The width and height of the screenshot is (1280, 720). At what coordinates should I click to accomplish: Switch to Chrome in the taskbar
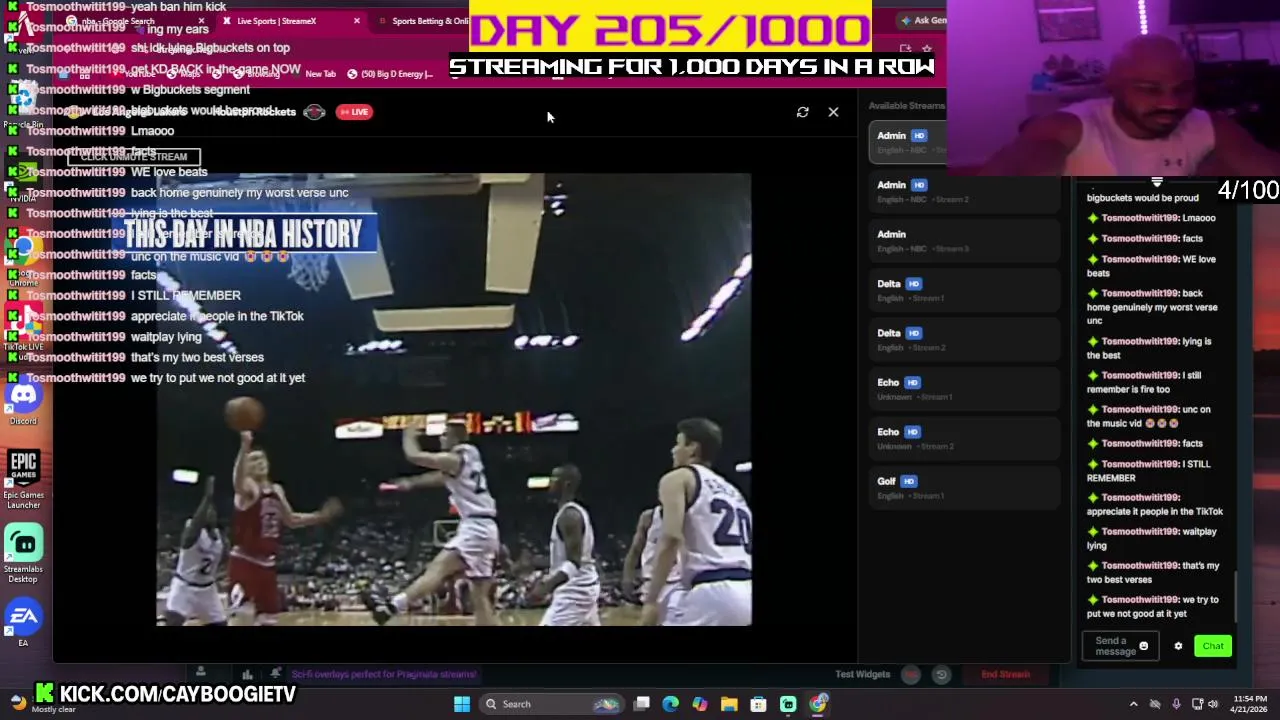(818, 704)
